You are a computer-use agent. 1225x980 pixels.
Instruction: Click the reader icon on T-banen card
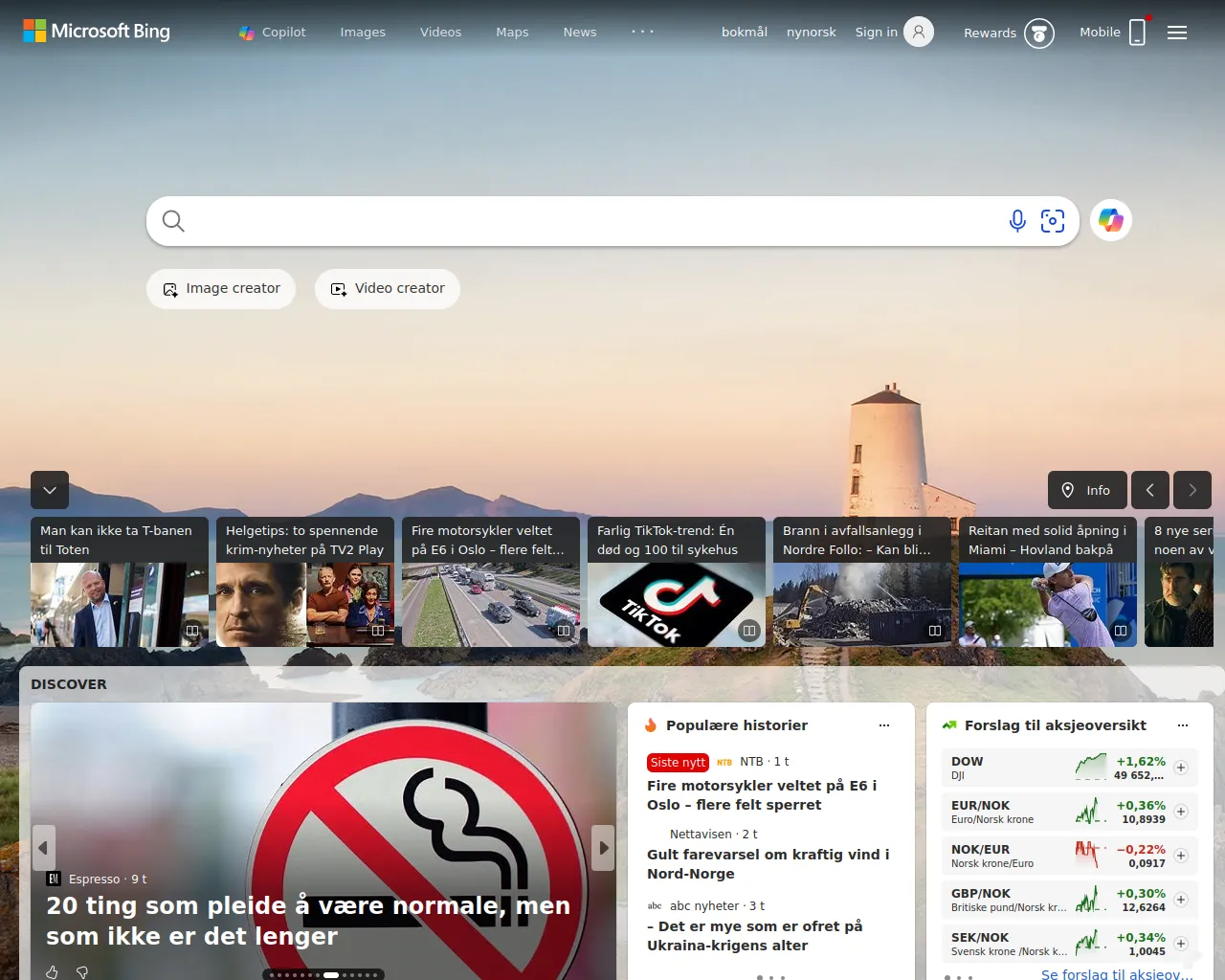pos(192,631)
